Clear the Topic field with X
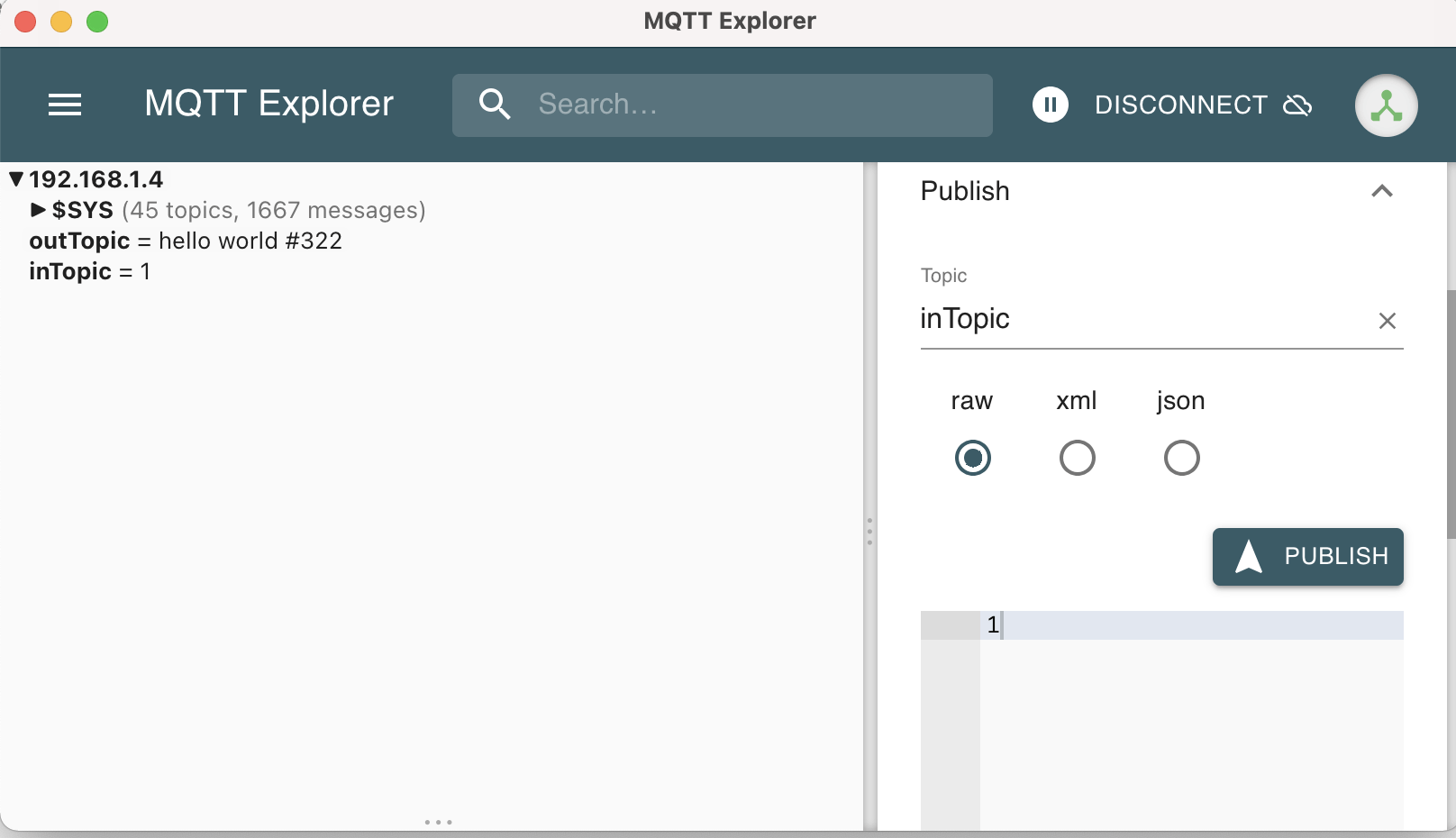1456x838 pixels. 1387,321
